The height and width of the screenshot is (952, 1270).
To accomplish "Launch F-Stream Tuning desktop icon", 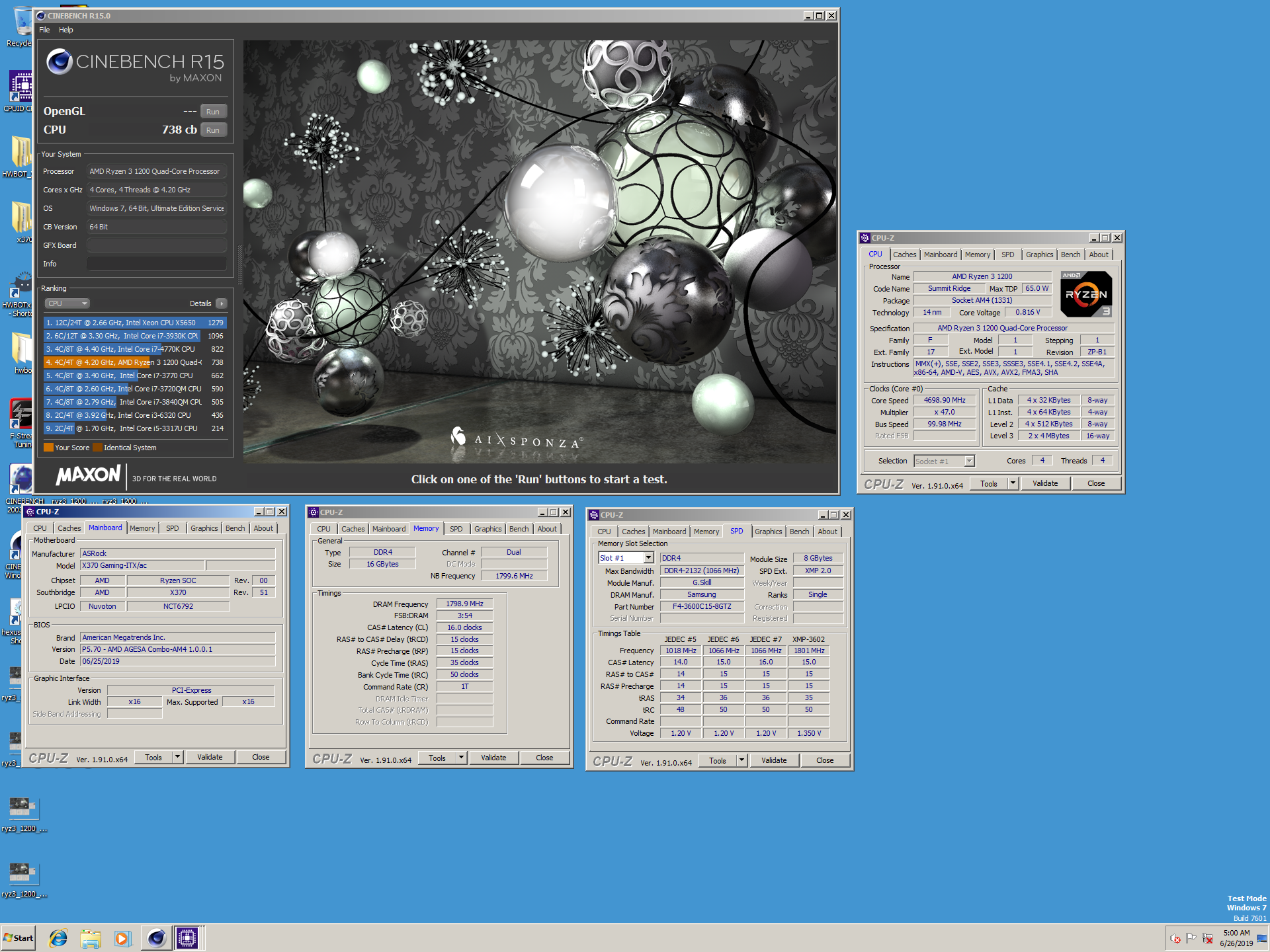I will [x=21, y=423].
